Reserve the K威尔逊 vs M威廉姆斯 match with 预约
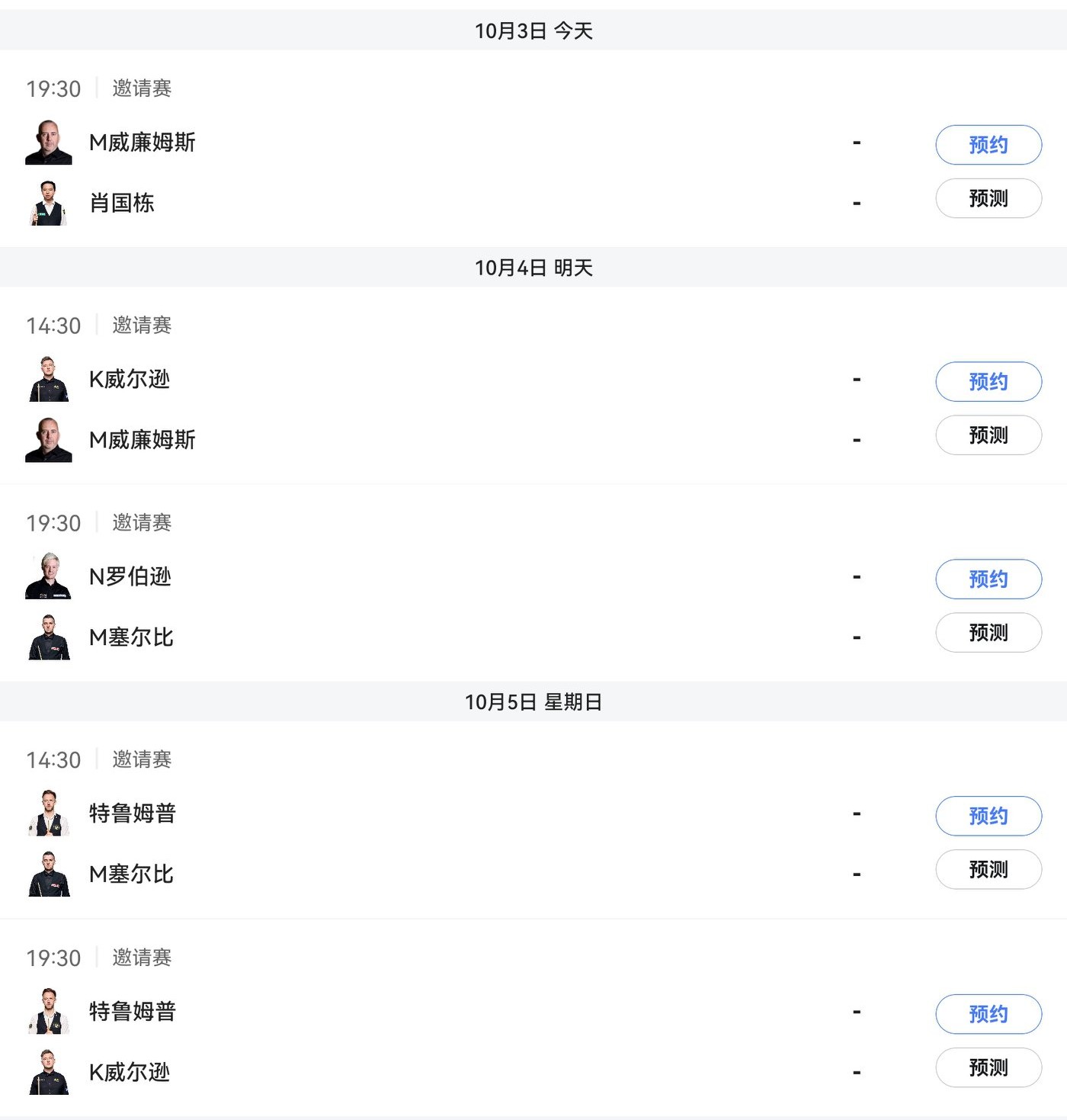The image size is (1067, 1120). tap(988, 381)
